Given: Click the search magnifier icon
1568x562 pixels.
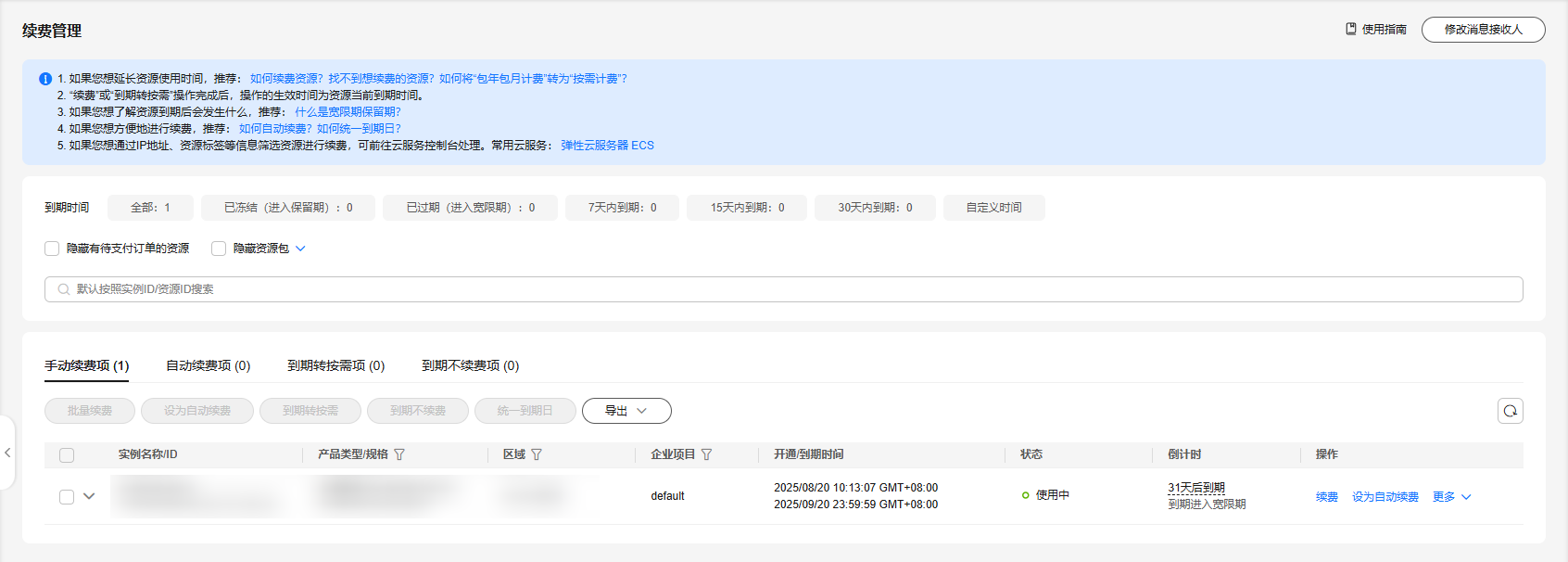Looking at the screenshot, I should 64,289.
